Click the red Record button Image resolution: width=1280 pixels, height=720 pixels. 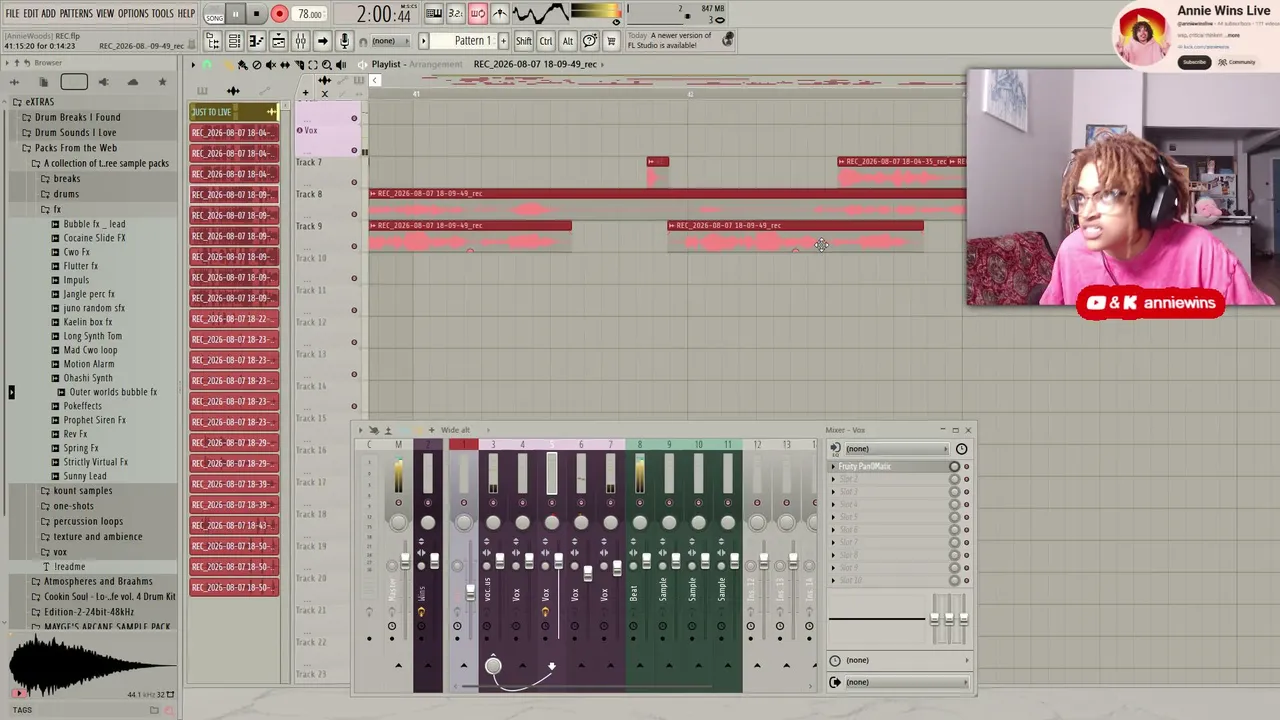(279, 14)
